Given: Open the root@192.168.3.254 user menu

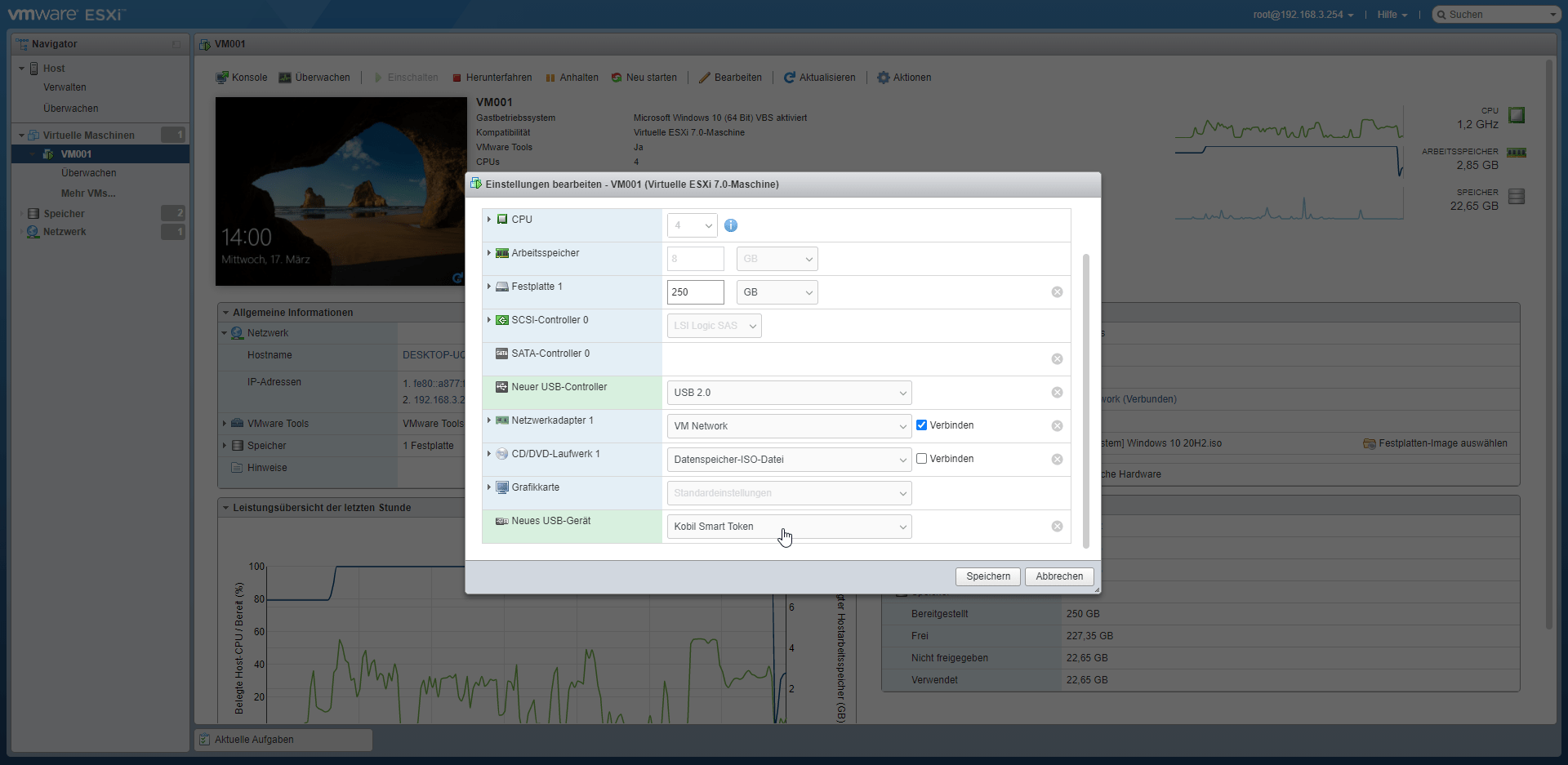Looking at the screenshot, I should pos(1303,15).
